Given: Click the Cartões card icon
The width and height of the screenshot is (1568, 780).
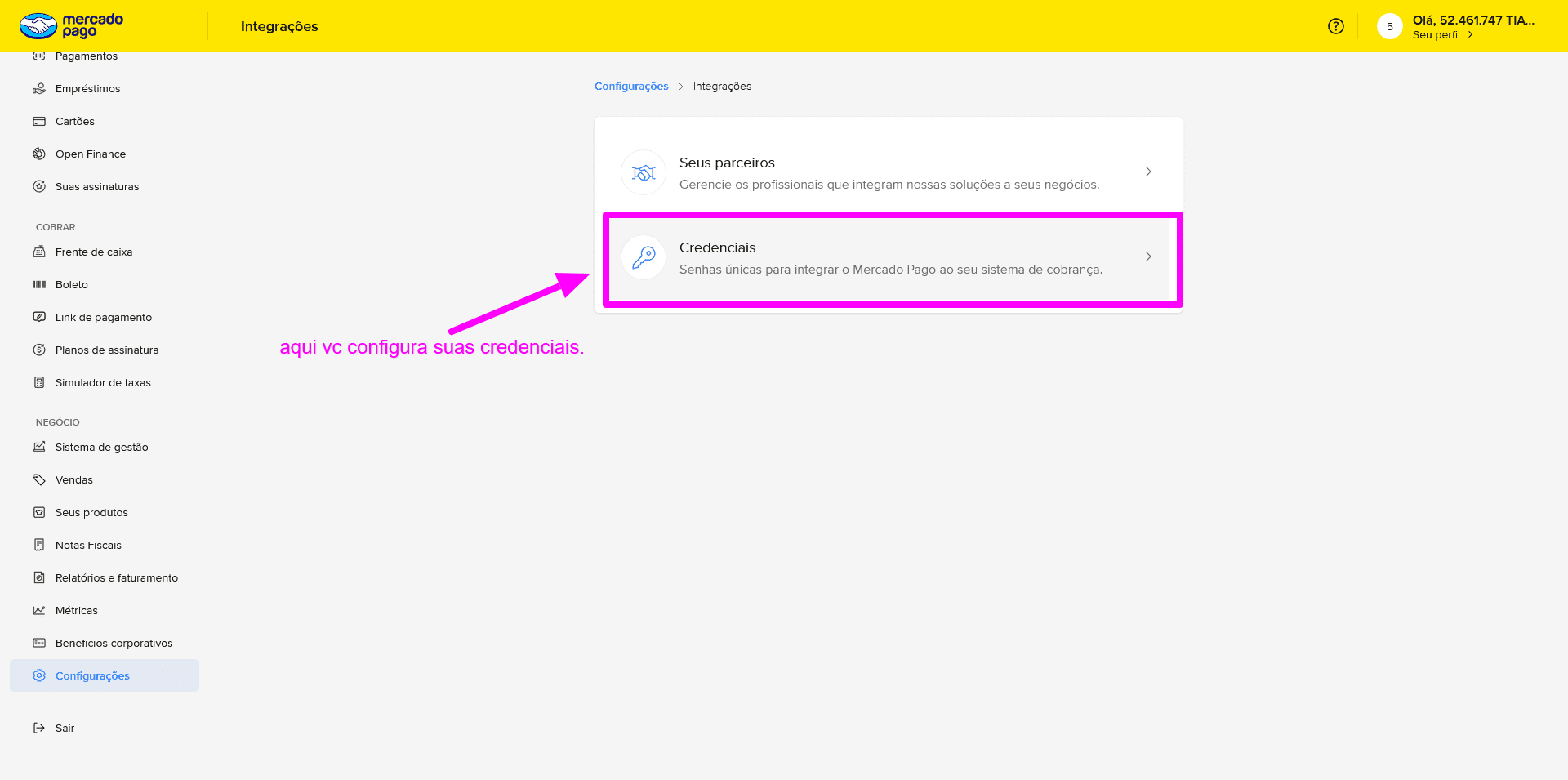Looking at the screenshot, I should pos(39,121).
